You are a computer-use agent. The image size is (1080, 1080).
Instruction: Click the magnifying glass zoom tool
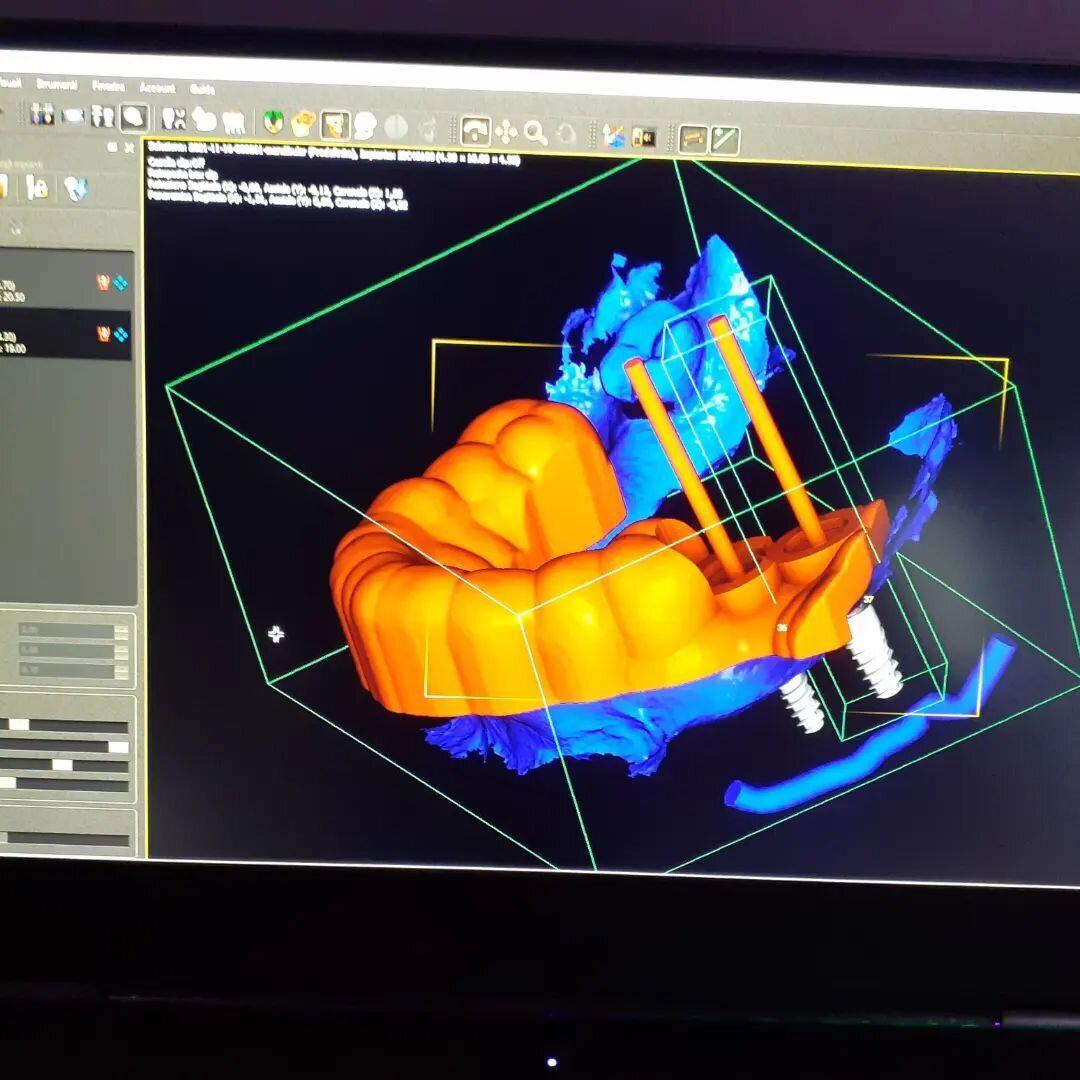(536, 132)
